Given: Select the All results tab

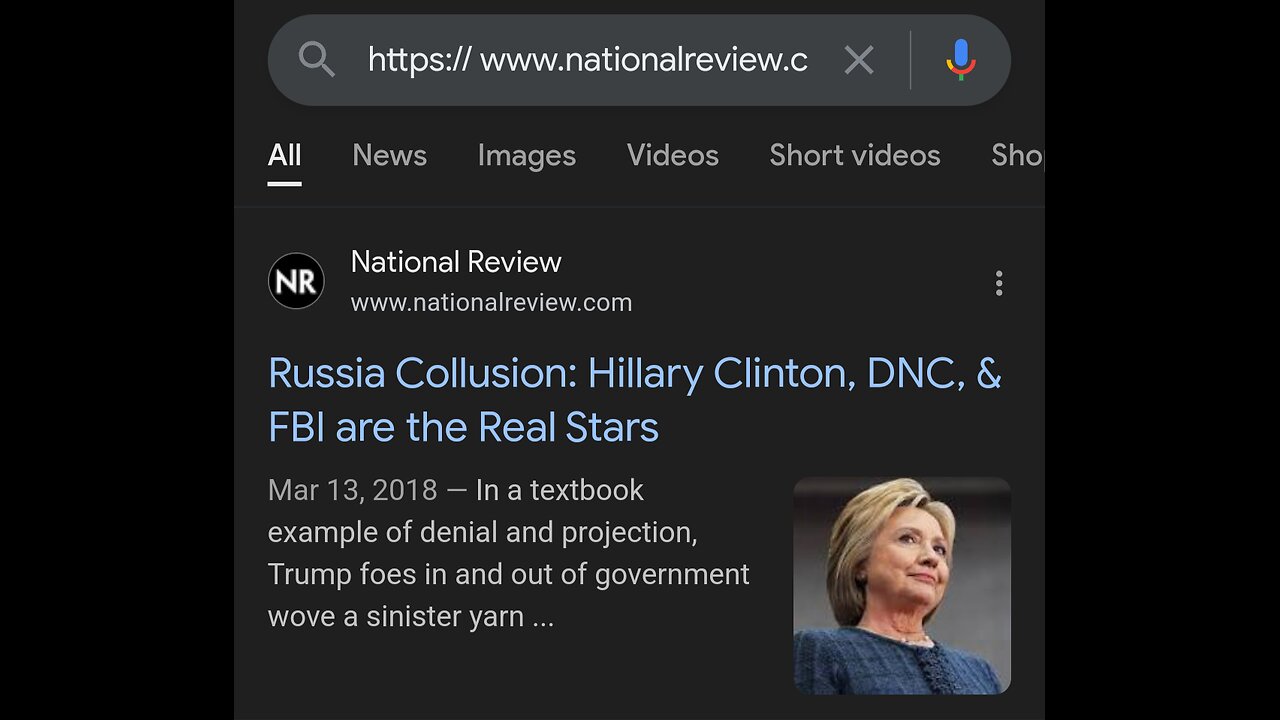Looking at the screenshot, I should pos(284,155).
